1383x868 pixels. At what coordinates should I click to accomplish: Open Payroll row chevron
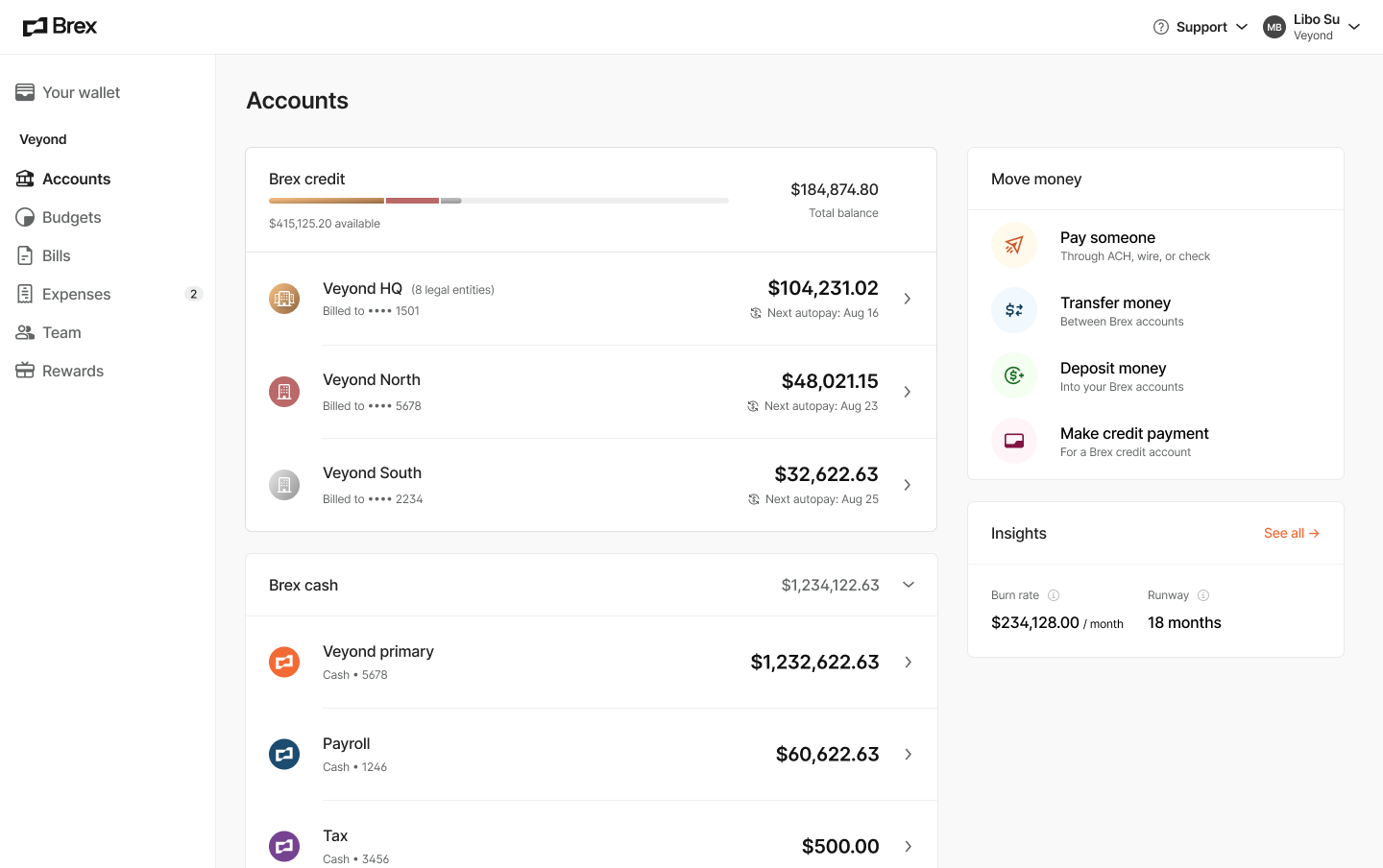(x=908, y=755)
